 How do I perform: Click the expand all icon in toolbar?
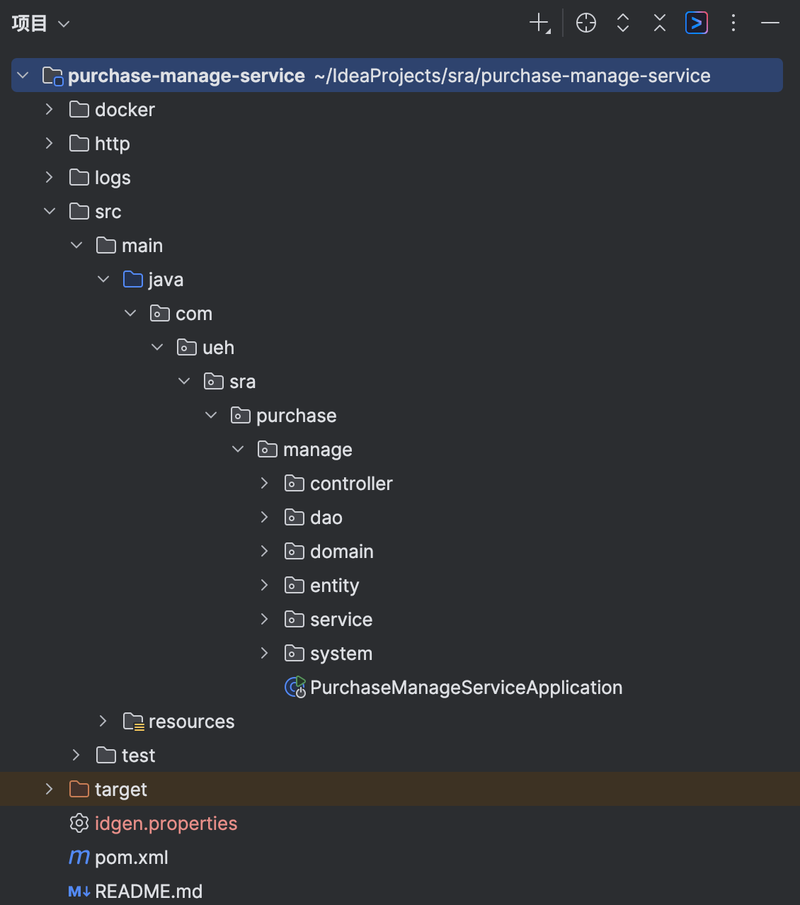pos(623,23)
